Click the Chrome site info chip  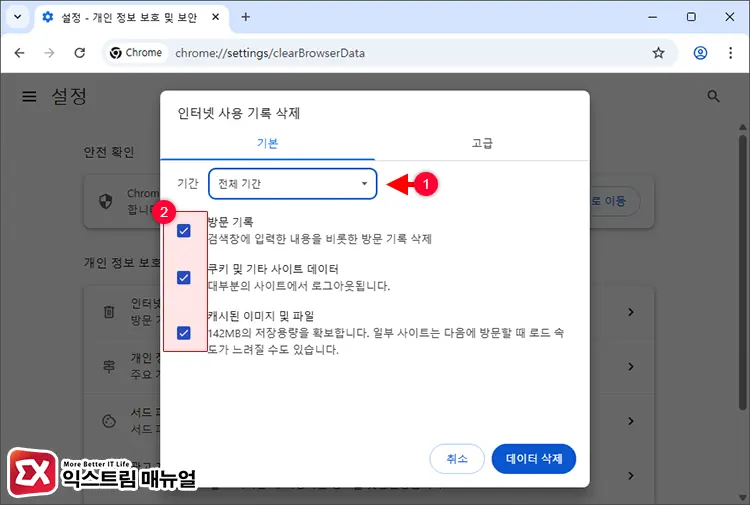(x=136, y=53)
